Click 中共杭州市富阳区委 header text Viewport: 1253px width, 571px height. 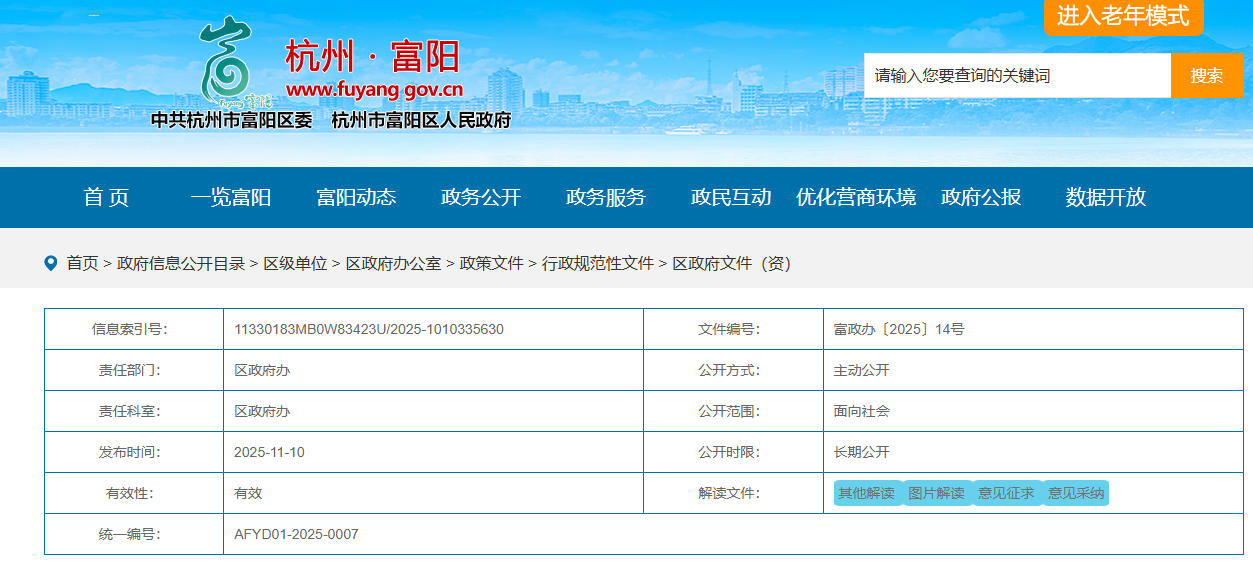(232, 120)
